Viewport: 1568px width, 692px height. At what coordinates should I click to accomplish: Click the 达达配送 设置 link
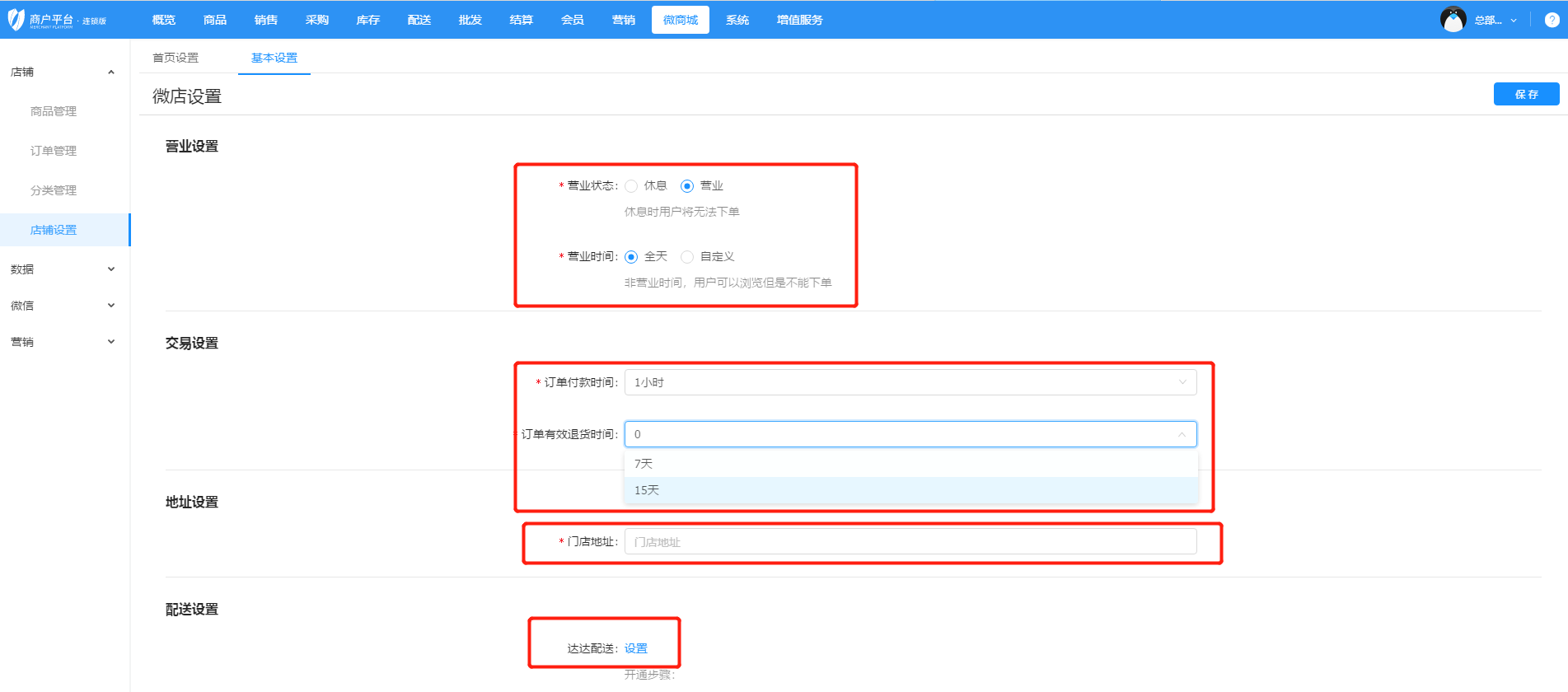click(x=635, y=648)
